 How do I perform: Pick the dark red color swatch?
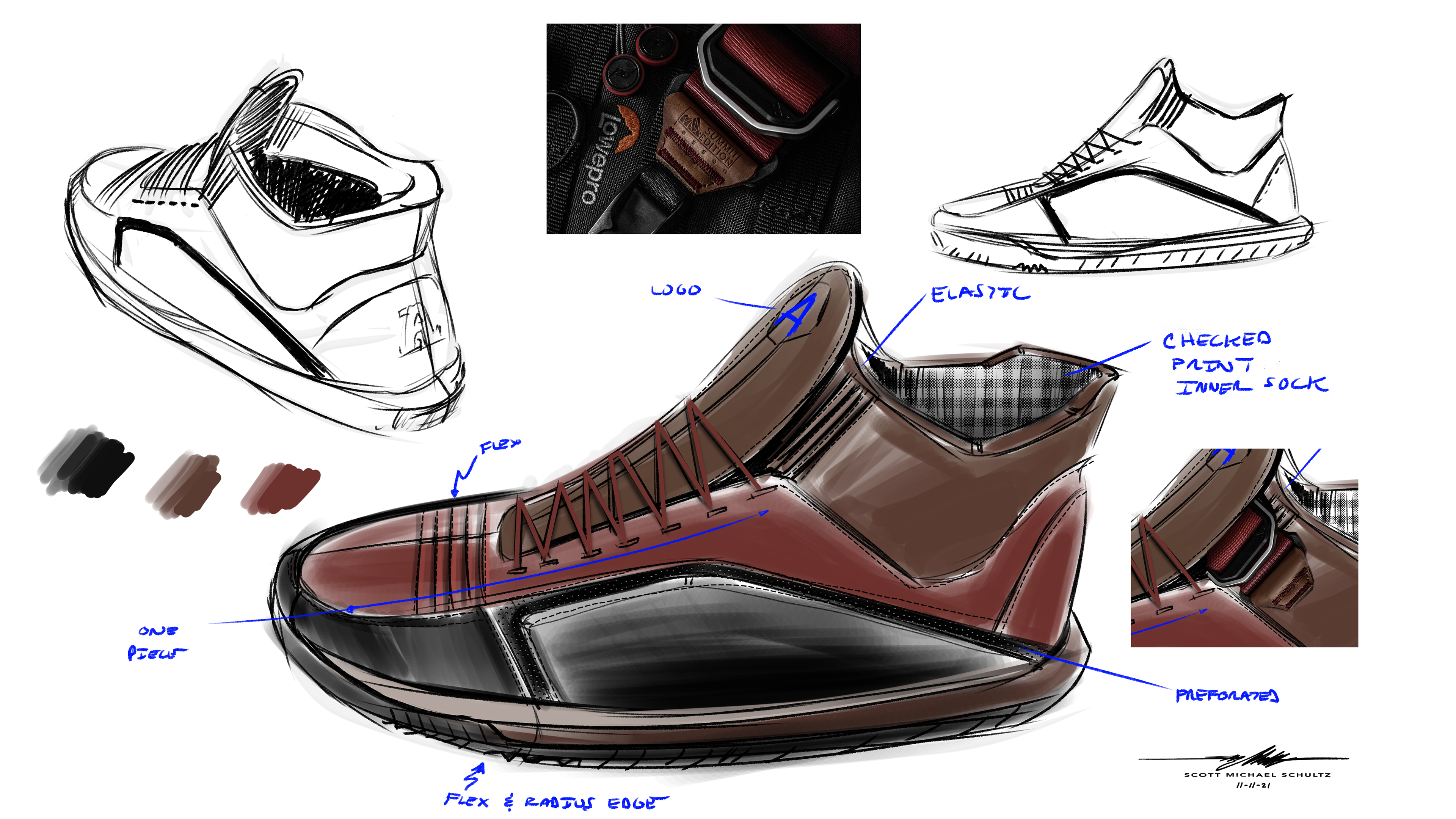point(281,487)
